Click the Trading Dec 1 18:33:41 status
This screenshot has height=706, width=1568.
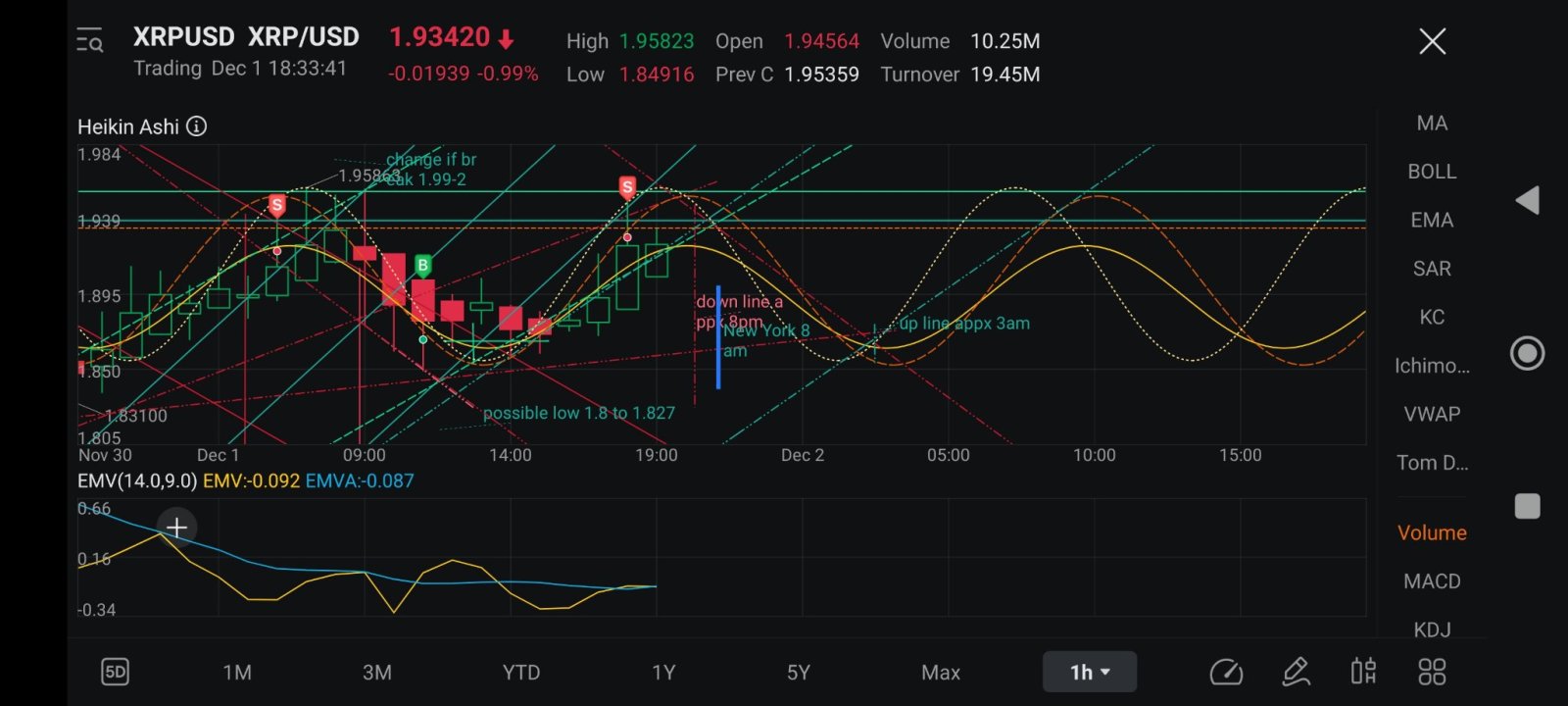tap(240, 69)
